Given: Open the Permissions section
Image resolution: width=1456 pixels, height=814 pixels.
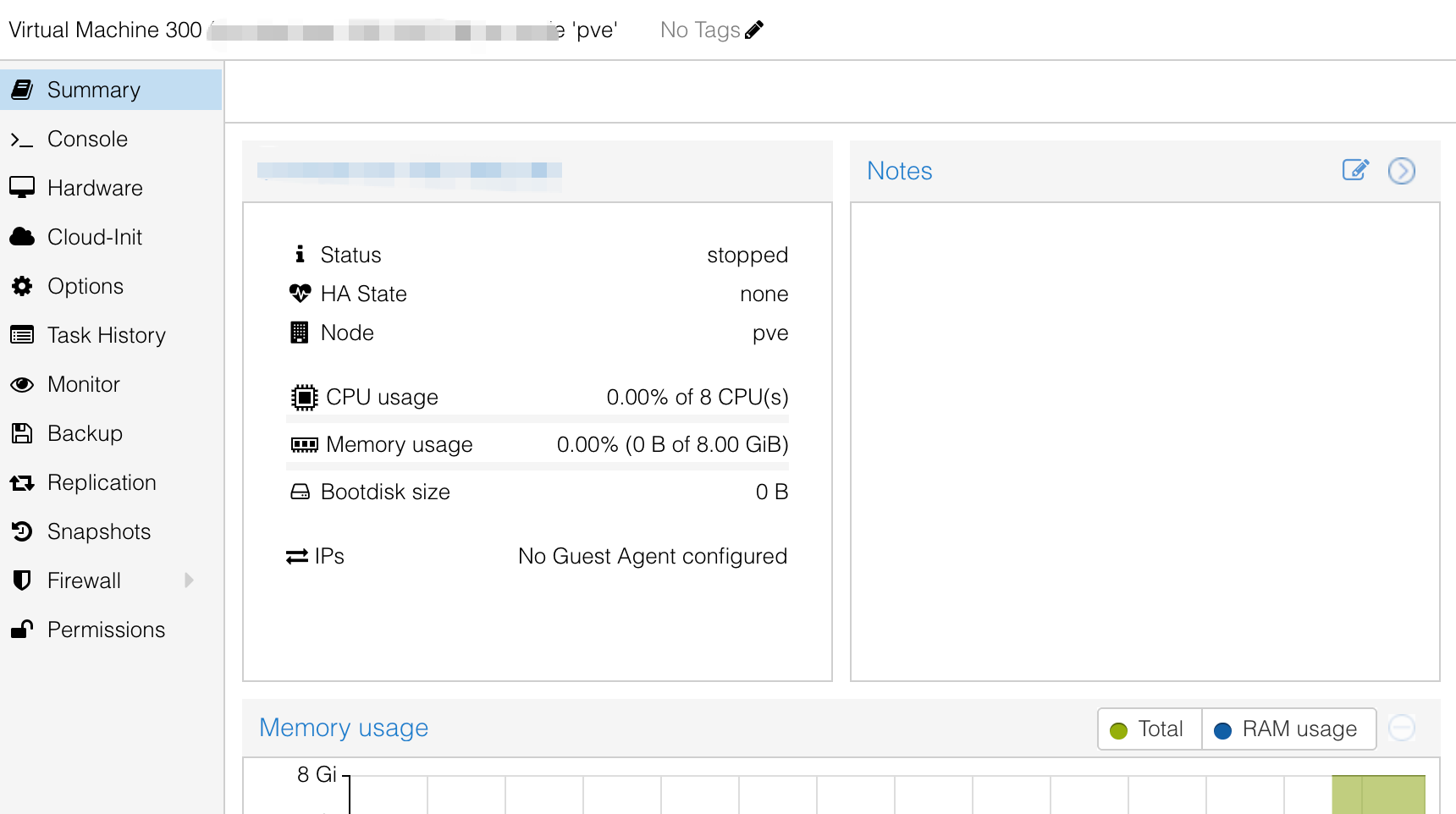Looking at the screenshot, I should (x=106, y=630).
